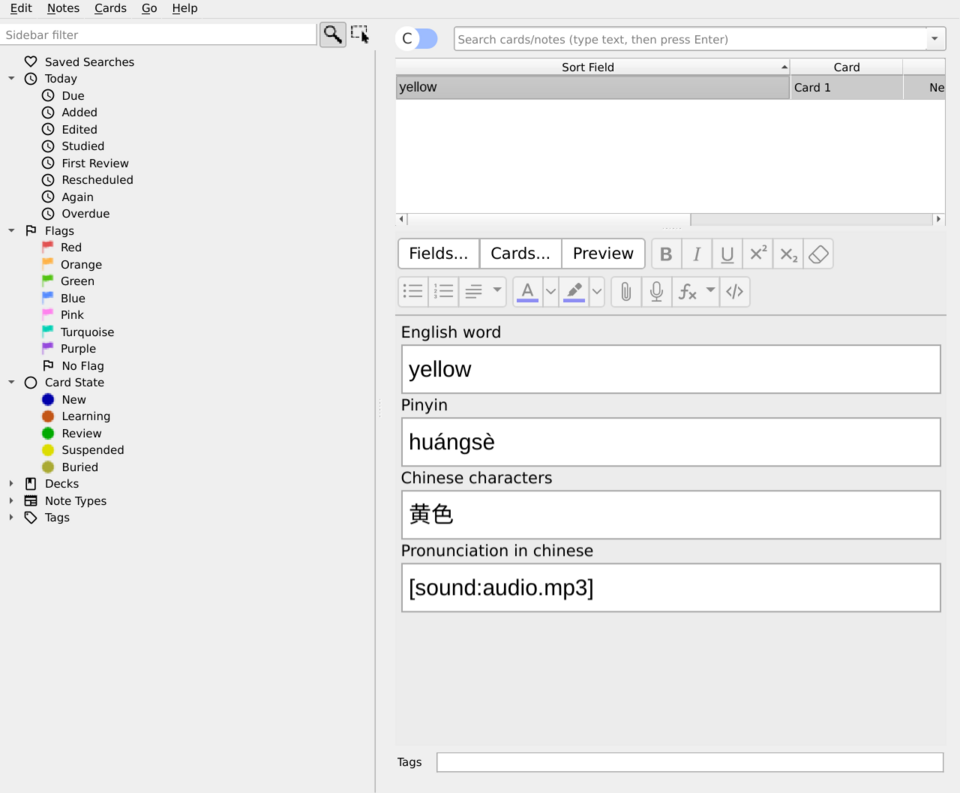
Task: Click the Preview button
Action: pyautogui.click(x=603, y=253)
